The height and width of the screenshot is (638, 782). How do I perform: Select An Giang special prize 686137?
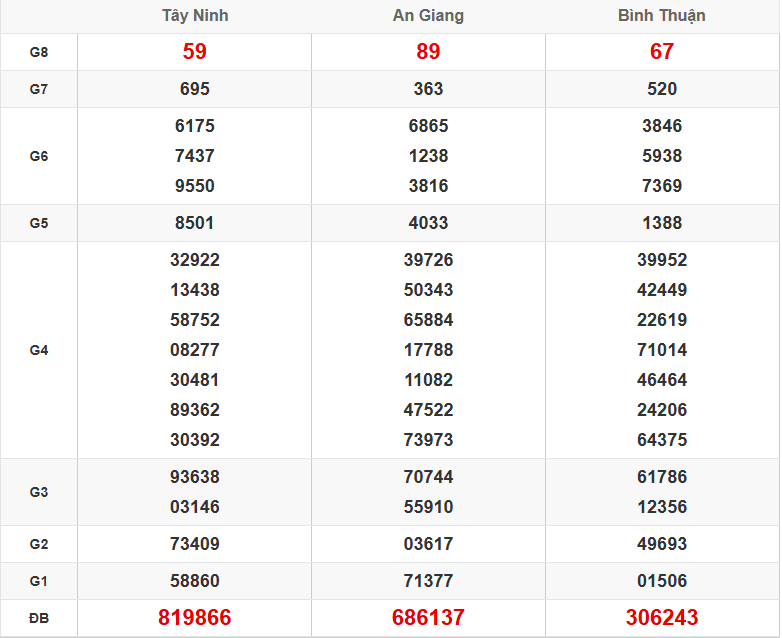click(428, 618)
